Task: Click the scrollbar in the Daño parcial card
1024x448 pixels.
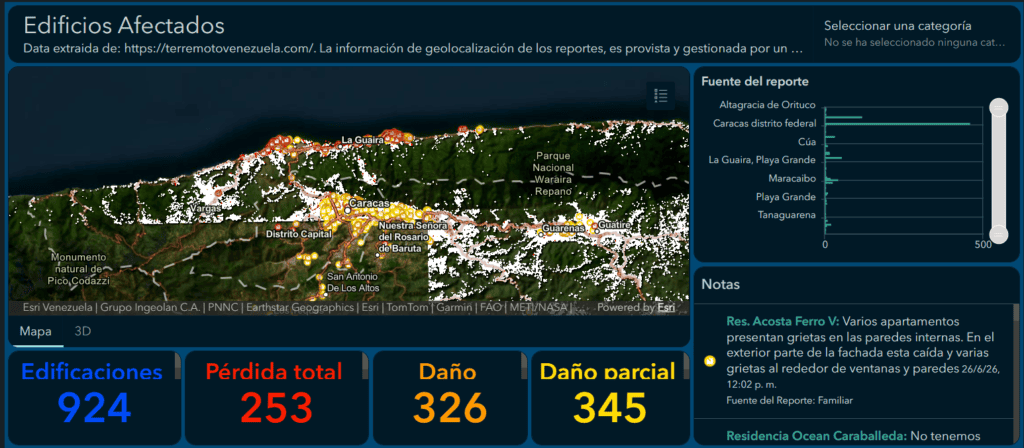Action: pos(685,366)
